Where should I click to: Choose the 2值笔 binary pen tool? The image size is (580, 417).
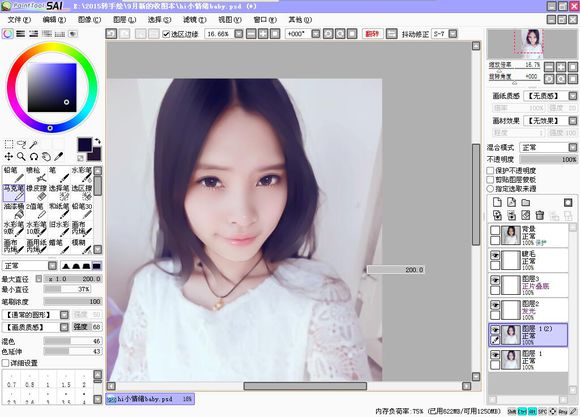pos(36,210)
